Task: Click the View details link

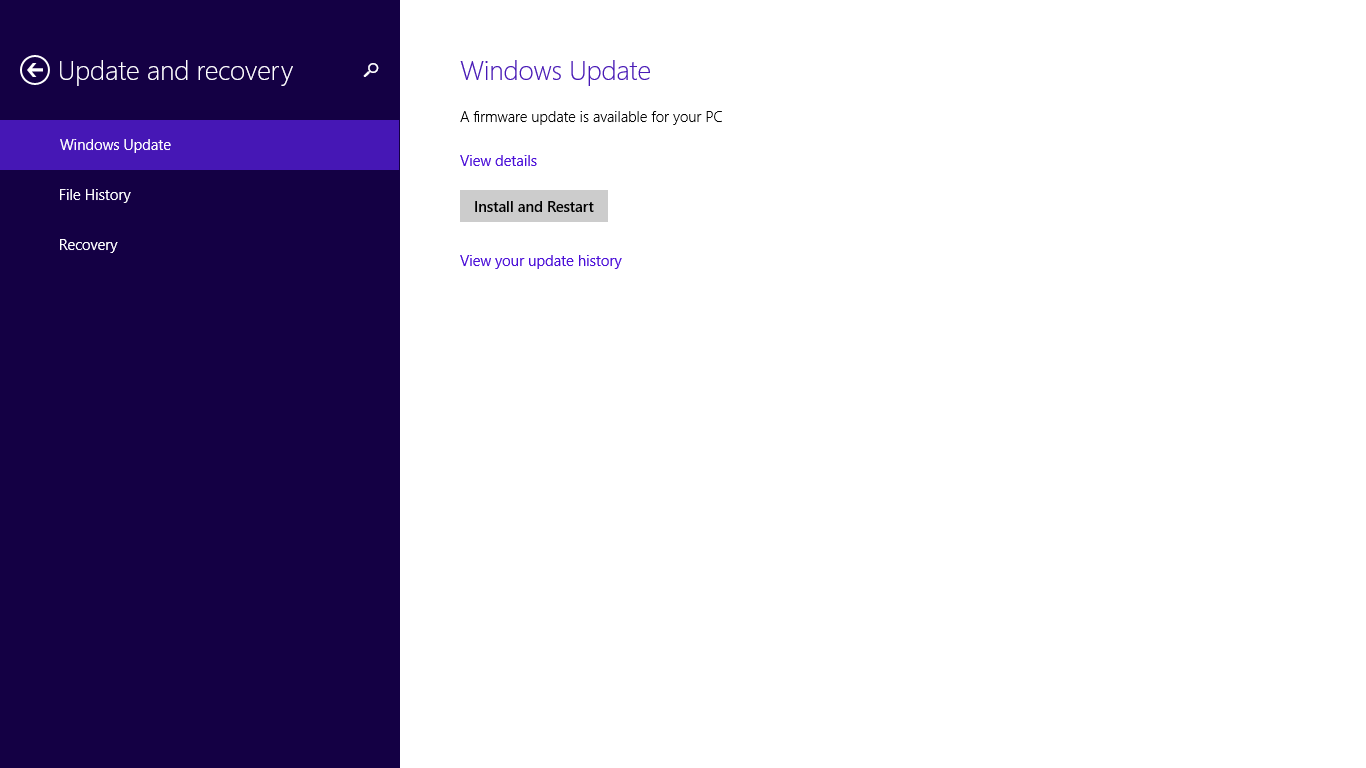Action: (x=498, y=161)
